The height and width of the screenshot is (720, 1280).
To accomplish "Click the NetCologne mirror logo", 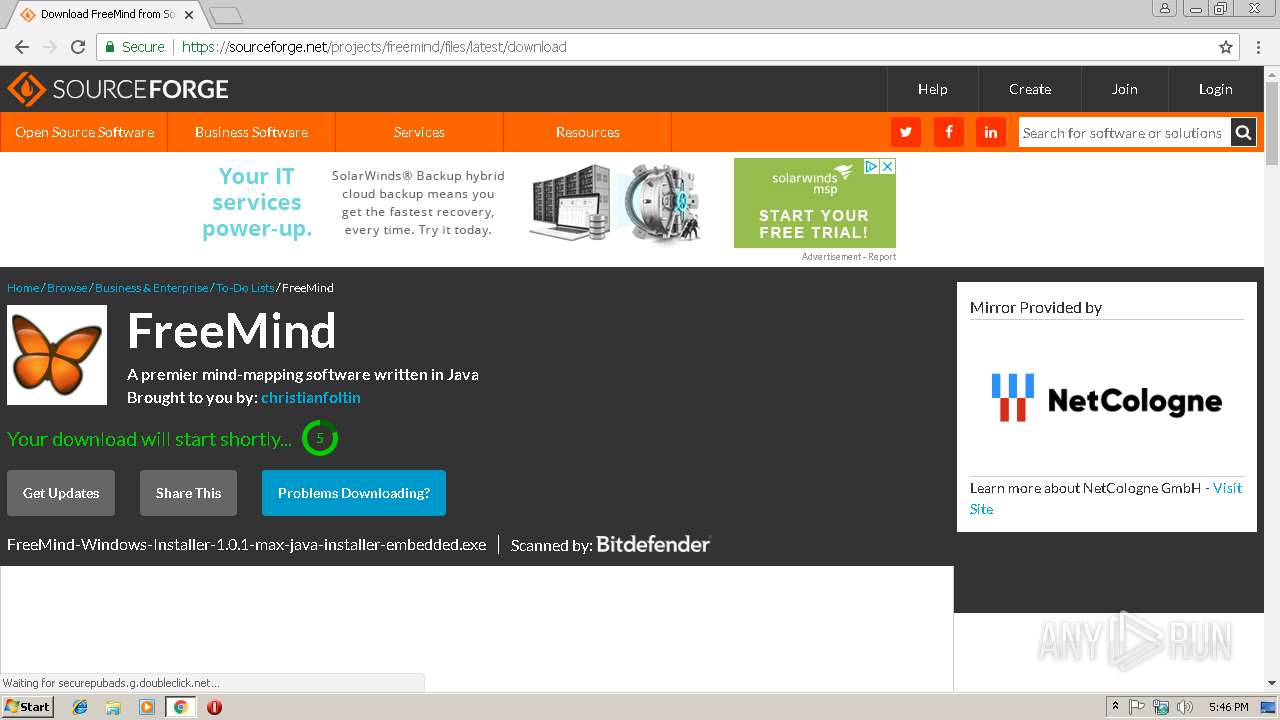I will [1107, 398].
